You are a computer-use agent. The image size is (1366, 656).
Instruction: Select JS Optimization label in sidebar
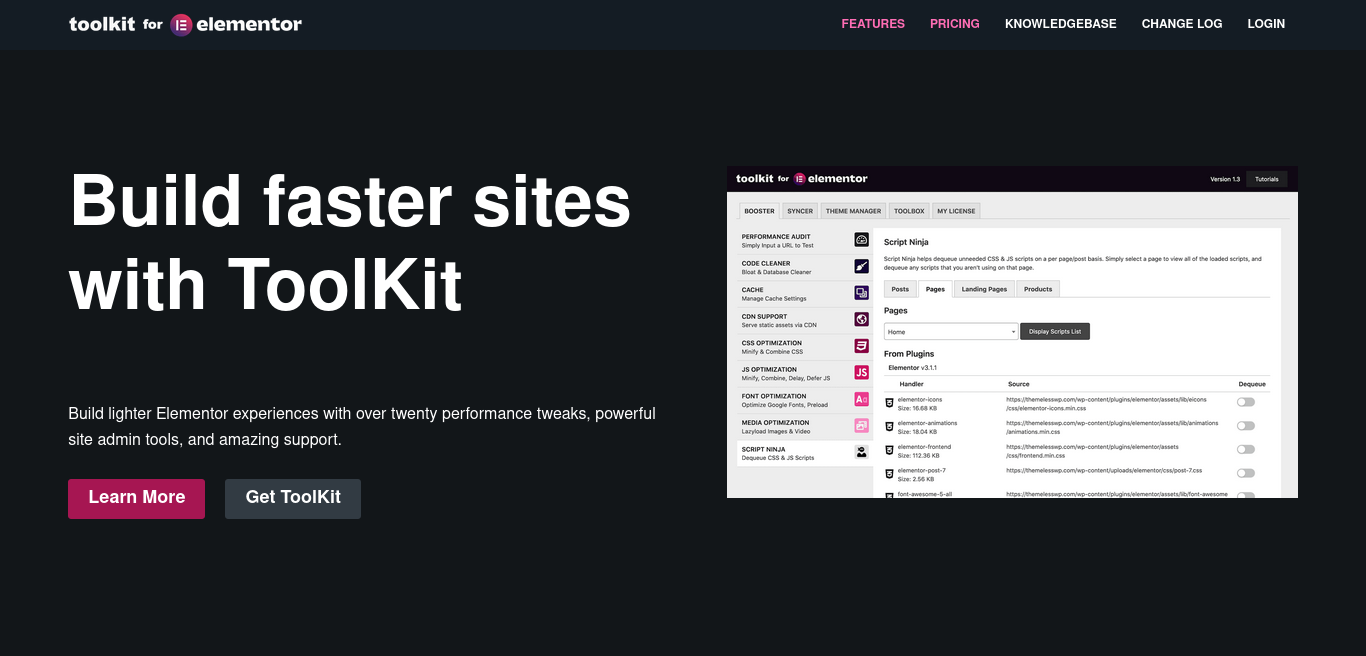click(x=769, y=370)
